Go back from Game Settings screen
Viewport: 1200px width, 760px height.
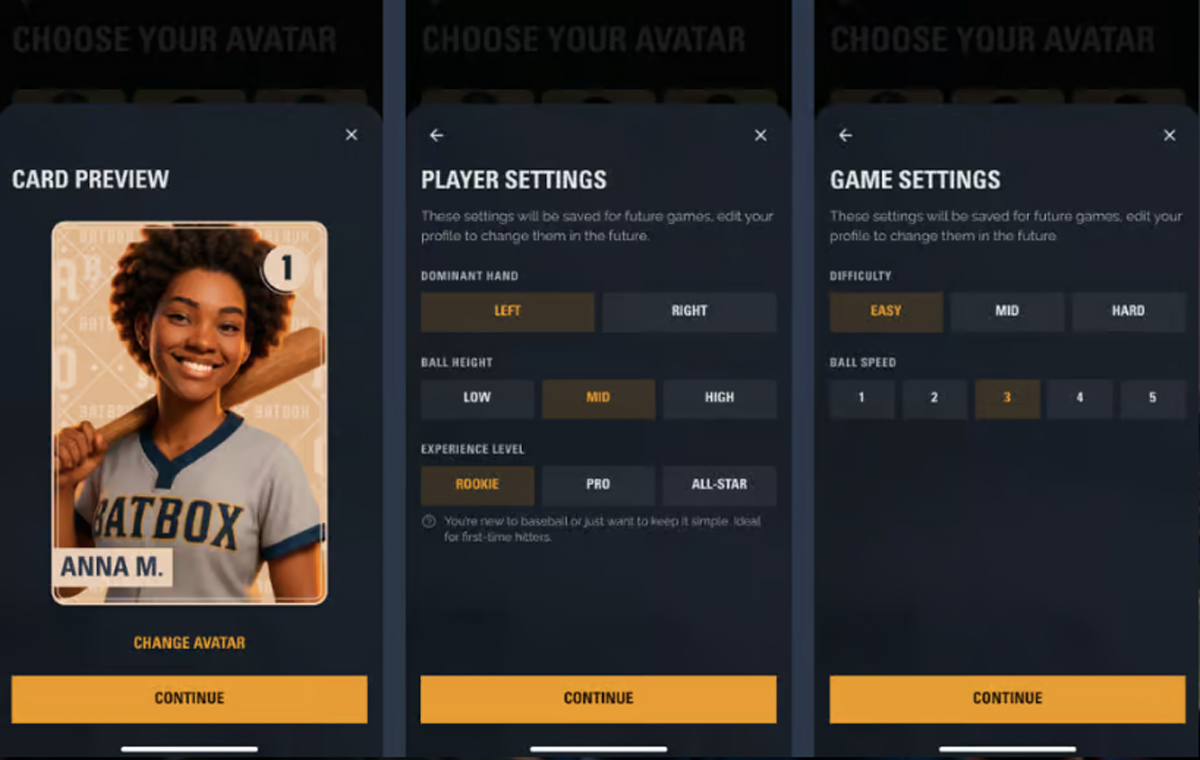845,135
